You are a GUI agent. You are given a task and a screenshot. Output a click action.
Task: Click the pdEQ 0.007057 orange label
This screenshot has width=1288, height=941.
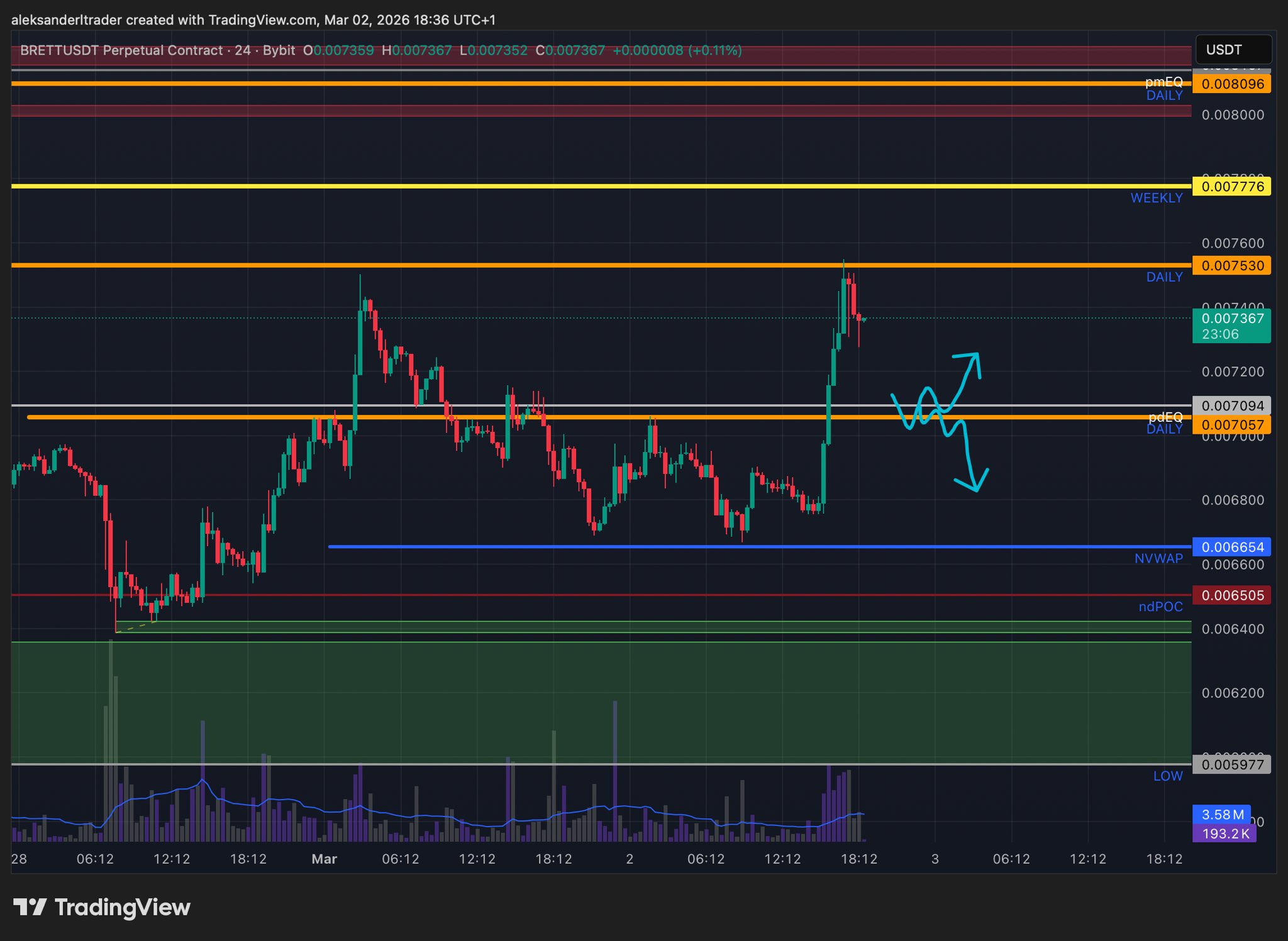tap(1231, 426)
